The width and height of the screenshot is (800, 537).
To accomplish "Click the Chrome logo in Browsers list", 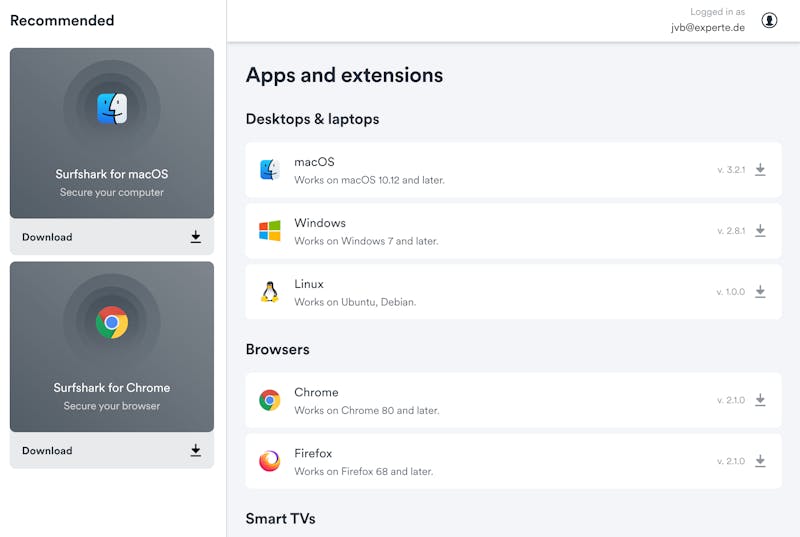I will click(x=270, y=400).
